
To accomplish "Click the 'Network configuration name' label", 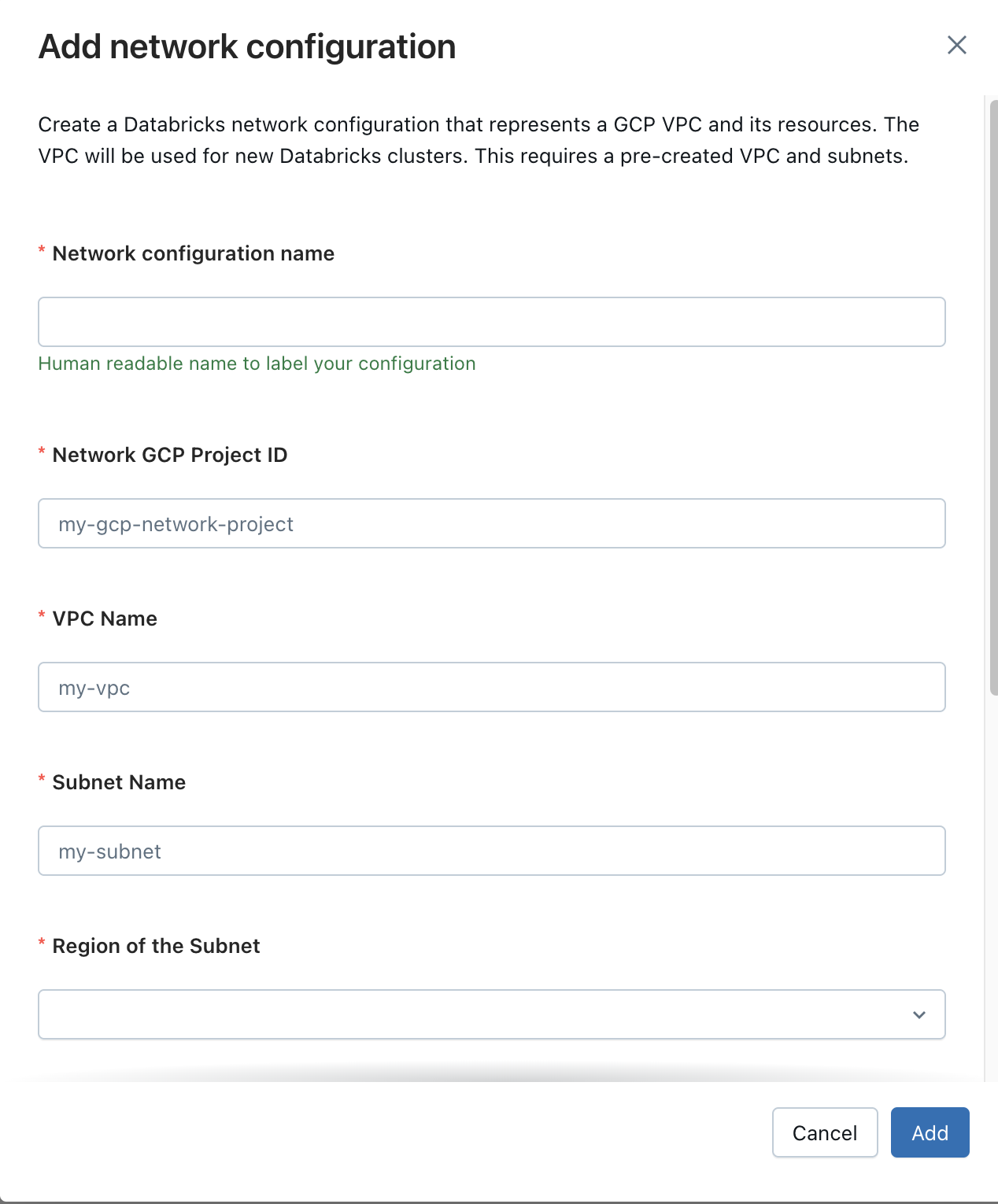I will click(x=193, y=253).
